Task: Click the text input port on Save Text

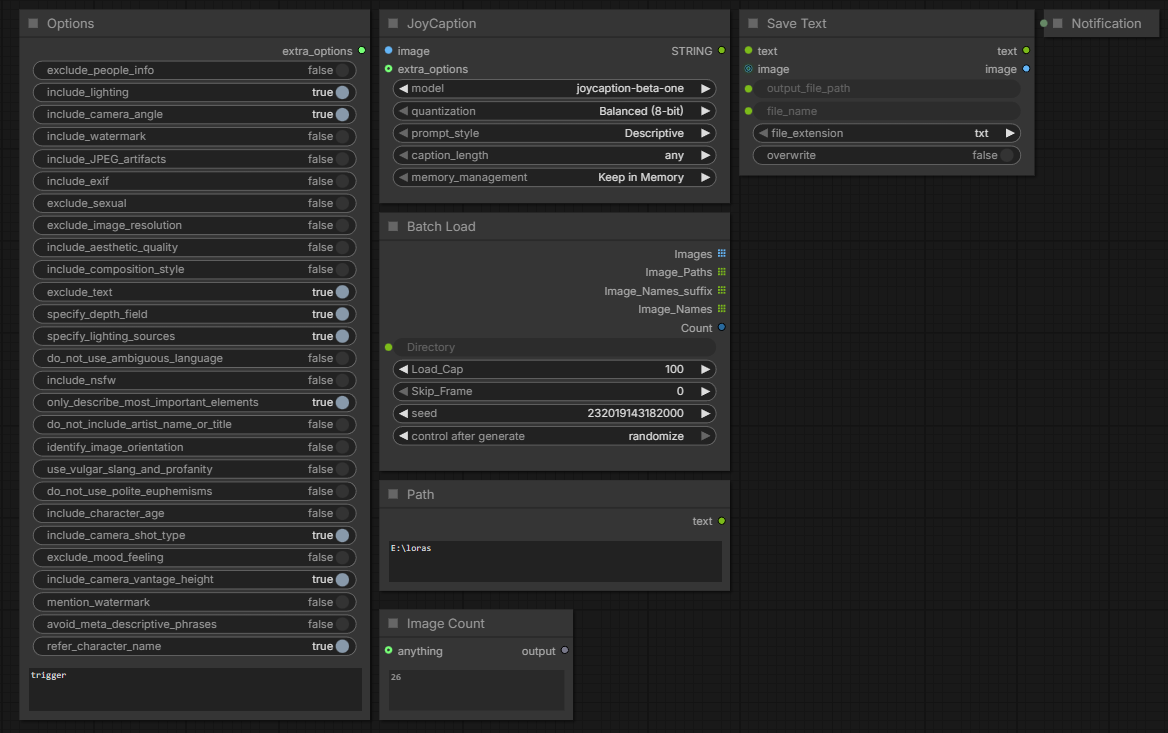Action: click(749, 51)
